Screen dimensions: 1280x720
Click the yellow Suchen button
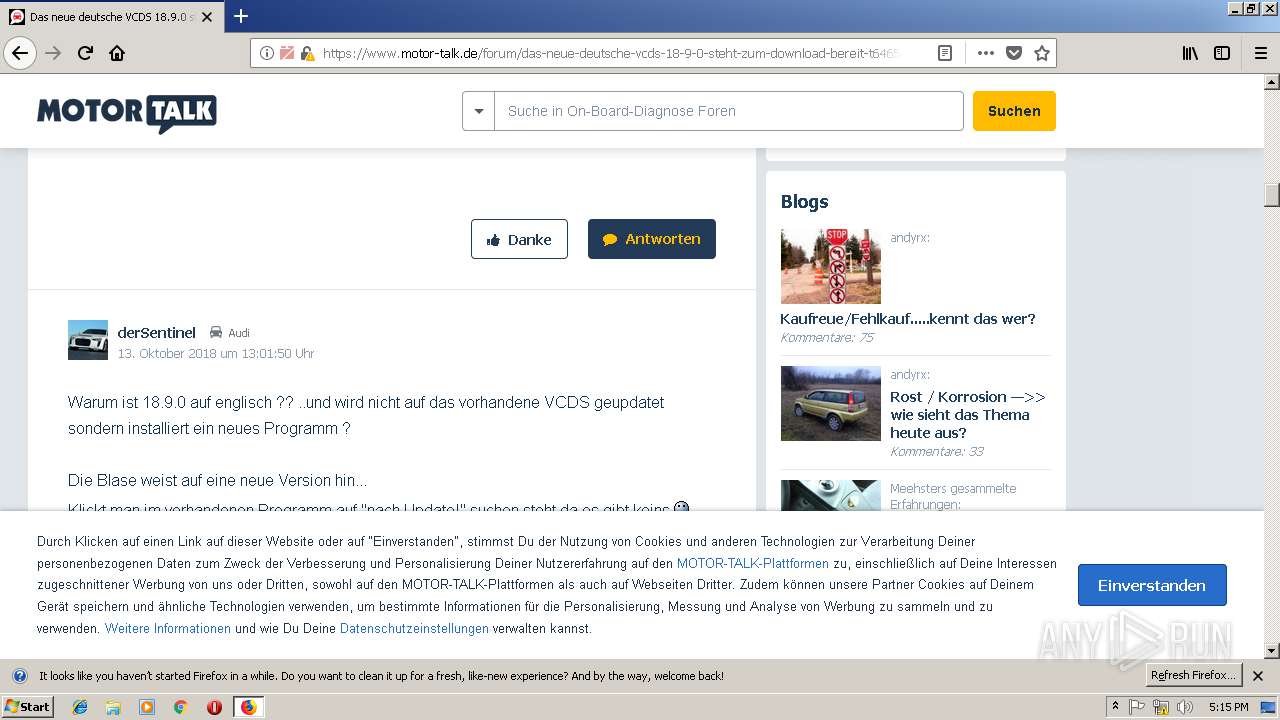pos(1014,111)
